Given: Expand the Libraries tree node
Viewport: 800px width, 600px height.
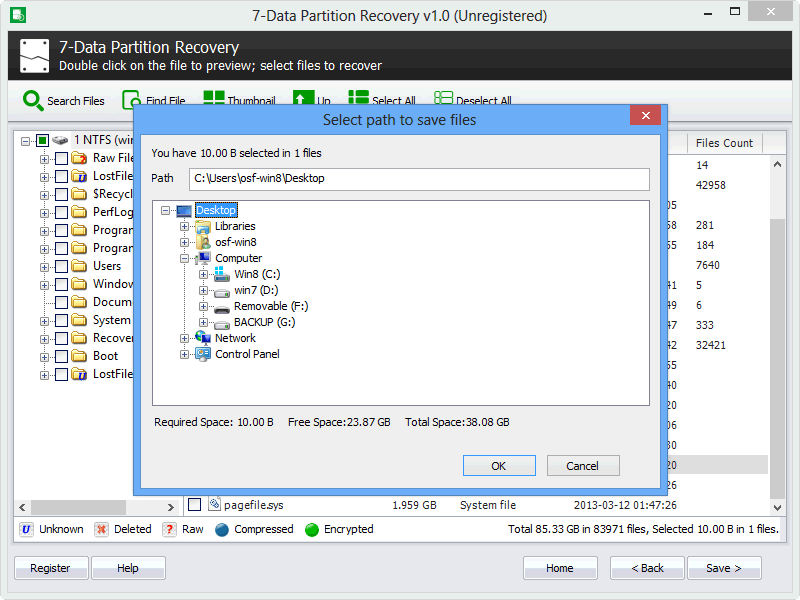Looking at the screenshot, I should 185,226.
